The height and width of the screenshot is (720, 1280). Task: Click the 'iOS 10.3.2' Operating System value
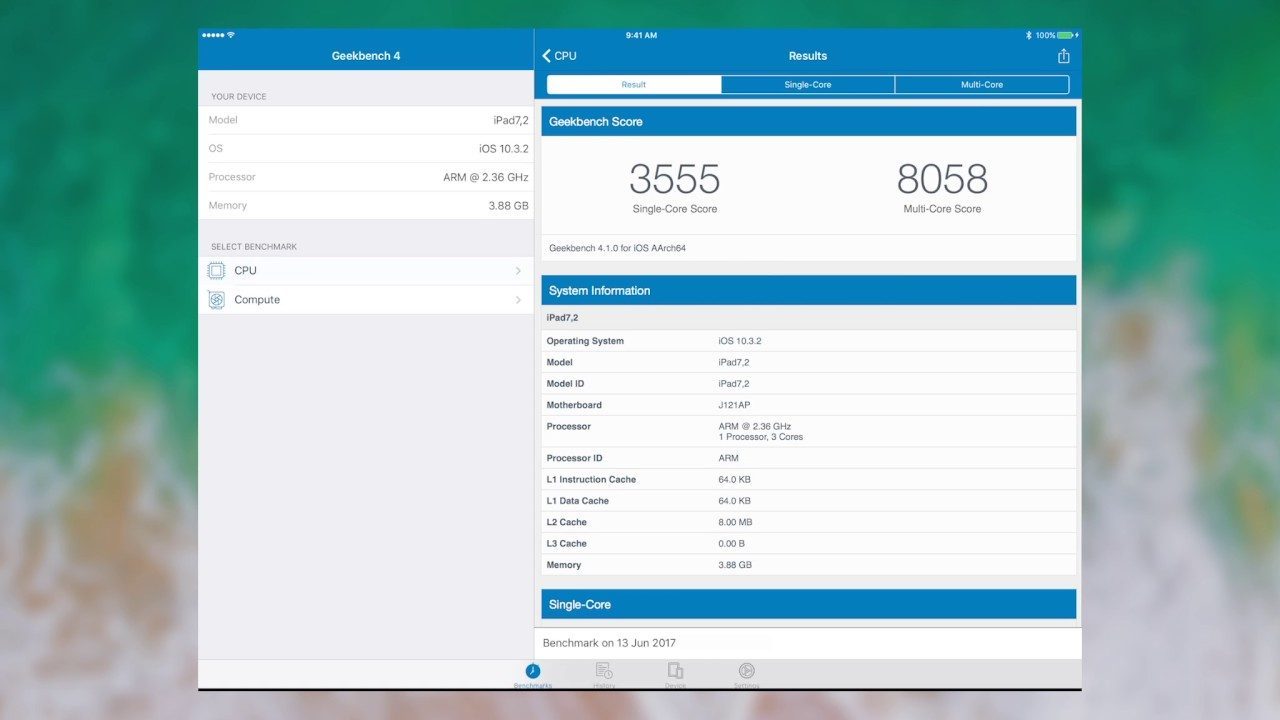point(740,341)
